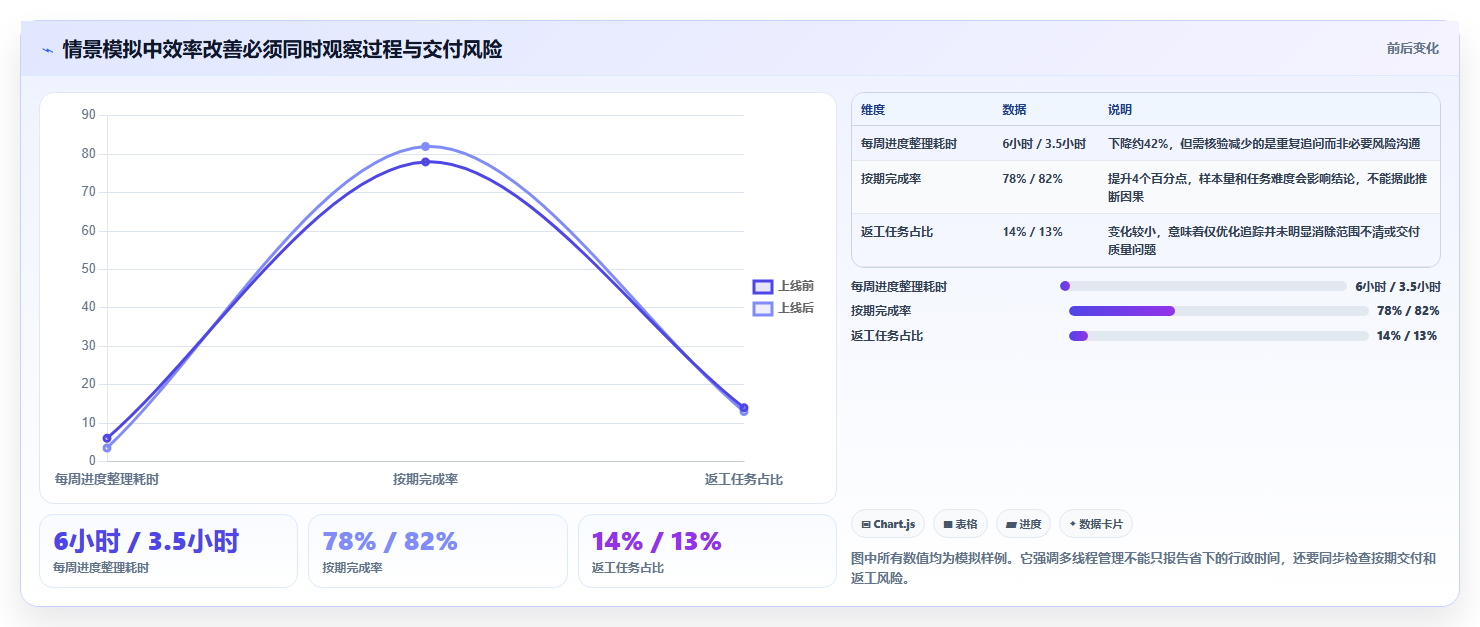Click the 下降约42% explanation cell

(x=1264, y=144)
